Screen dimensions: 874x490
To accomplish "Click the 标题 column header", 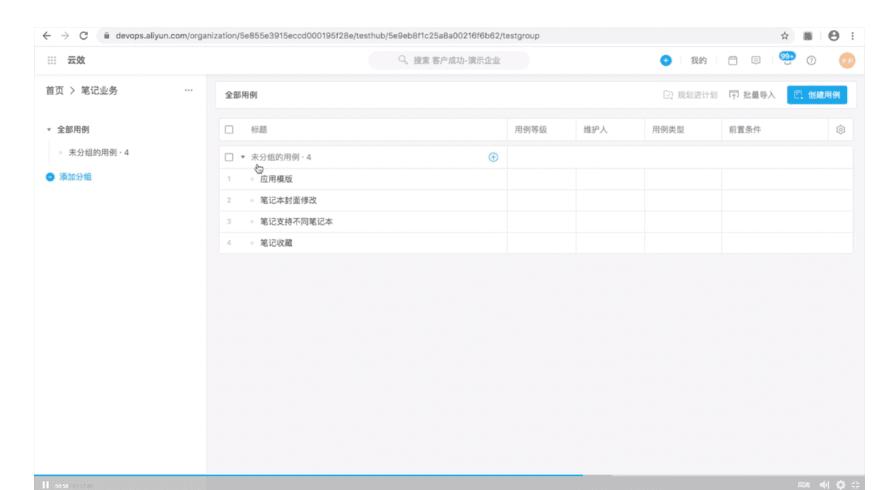I will (259, 129).
